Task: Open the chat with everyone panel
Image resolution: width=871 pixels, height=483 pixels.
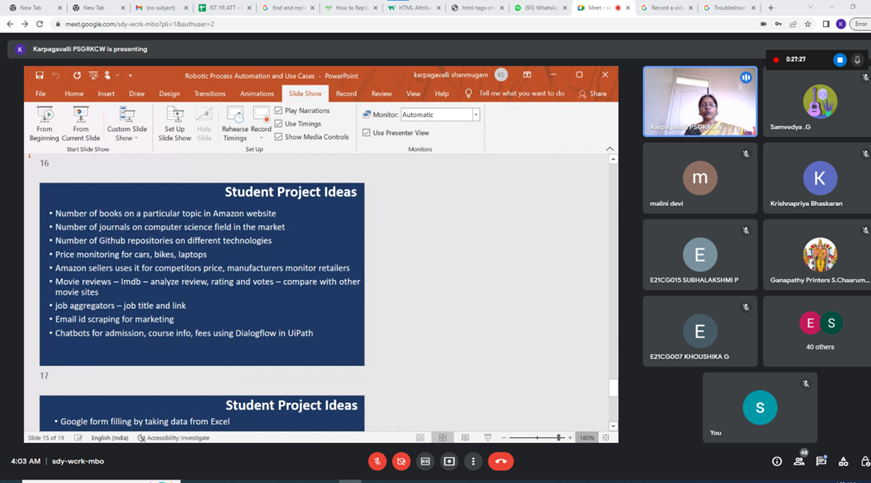Action: click(821, 461)
